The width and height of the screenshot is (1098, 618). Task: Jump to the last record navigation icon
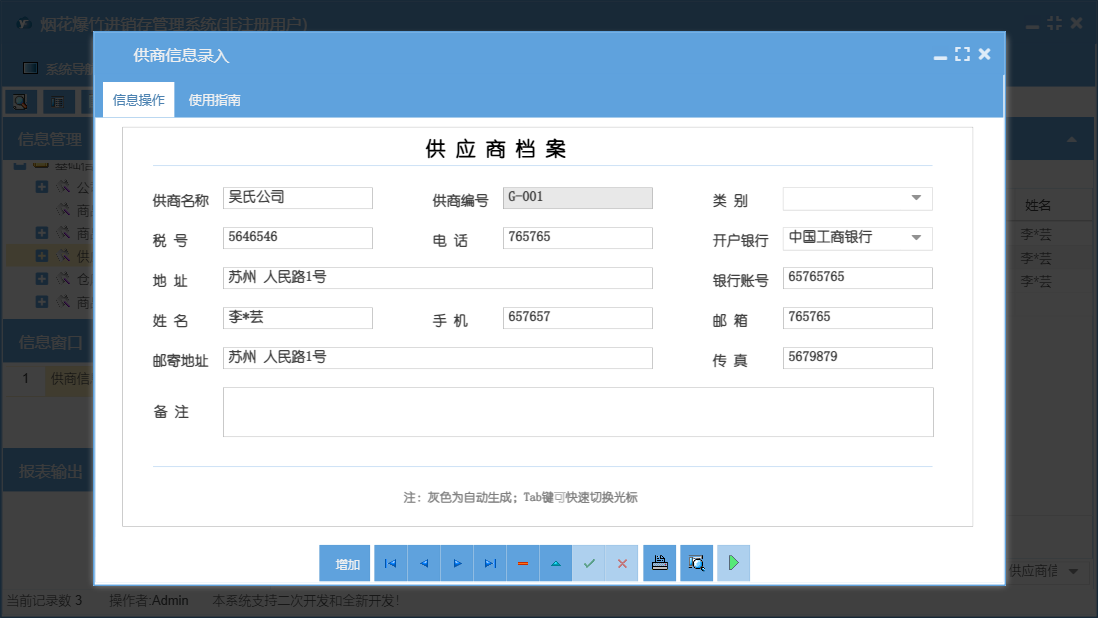490,562
